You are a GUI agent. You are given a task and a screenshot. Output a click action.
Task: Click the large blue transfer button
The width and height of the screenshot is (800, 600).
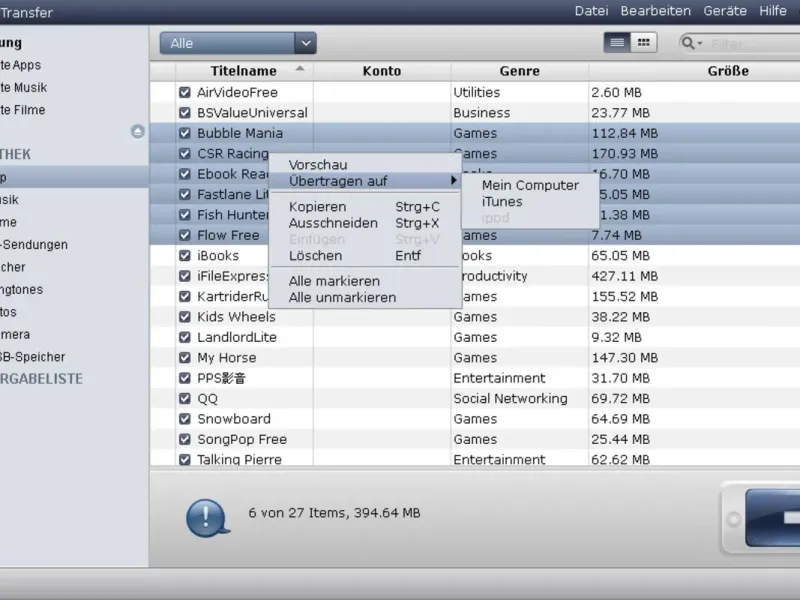point(772,518)
